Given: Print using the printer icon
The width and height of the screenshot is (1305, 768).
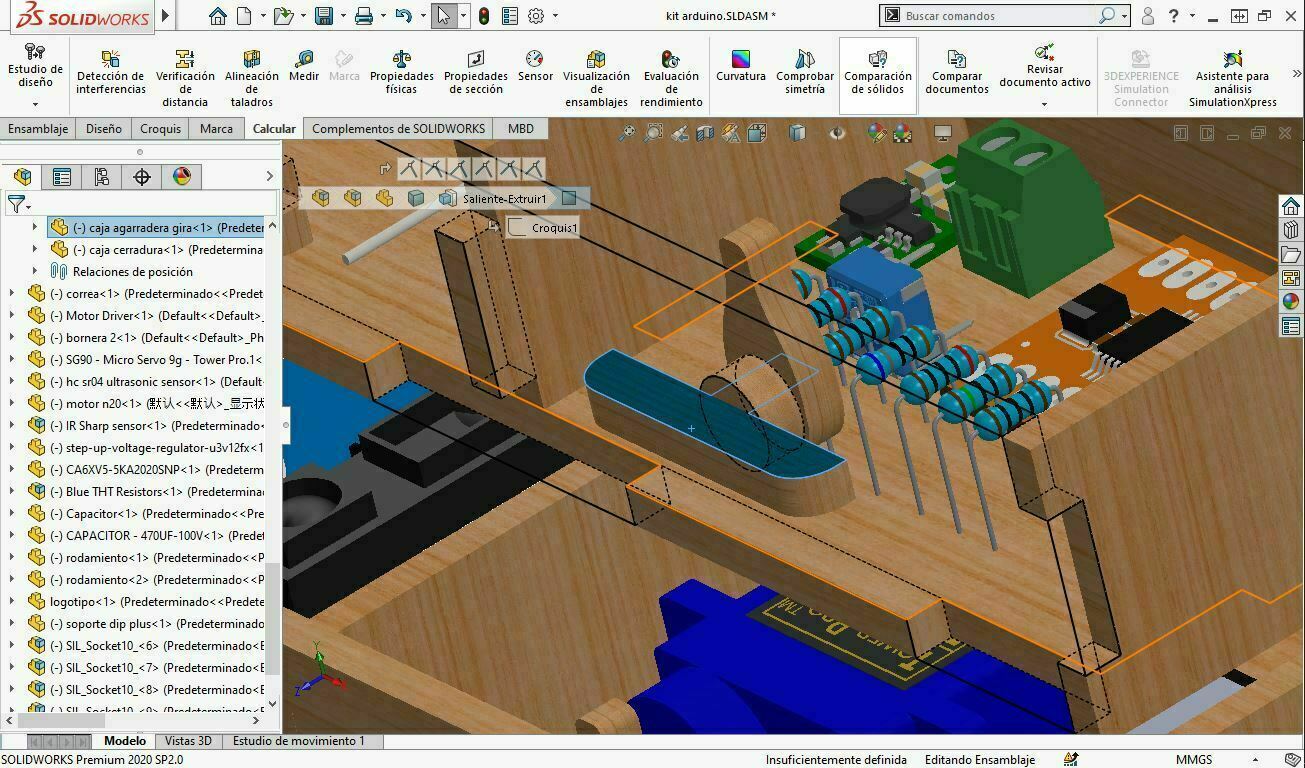Looking at the screenshot, I should tap(364, 16).
